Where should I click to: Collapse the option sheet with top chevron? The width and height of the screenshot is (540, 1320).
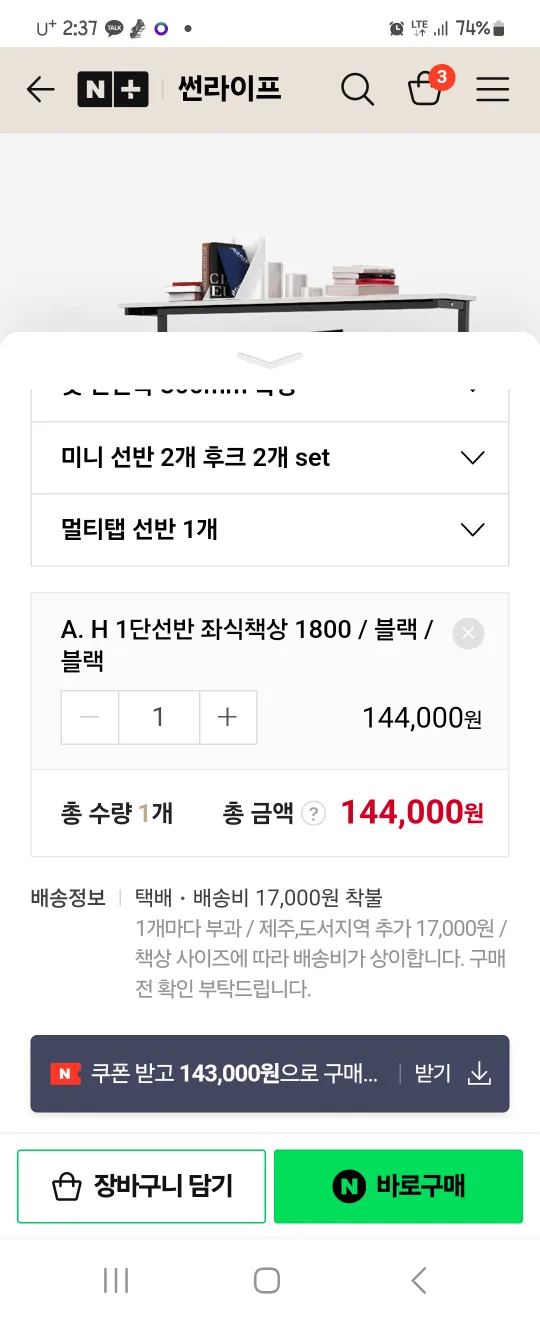pos(270,359)
